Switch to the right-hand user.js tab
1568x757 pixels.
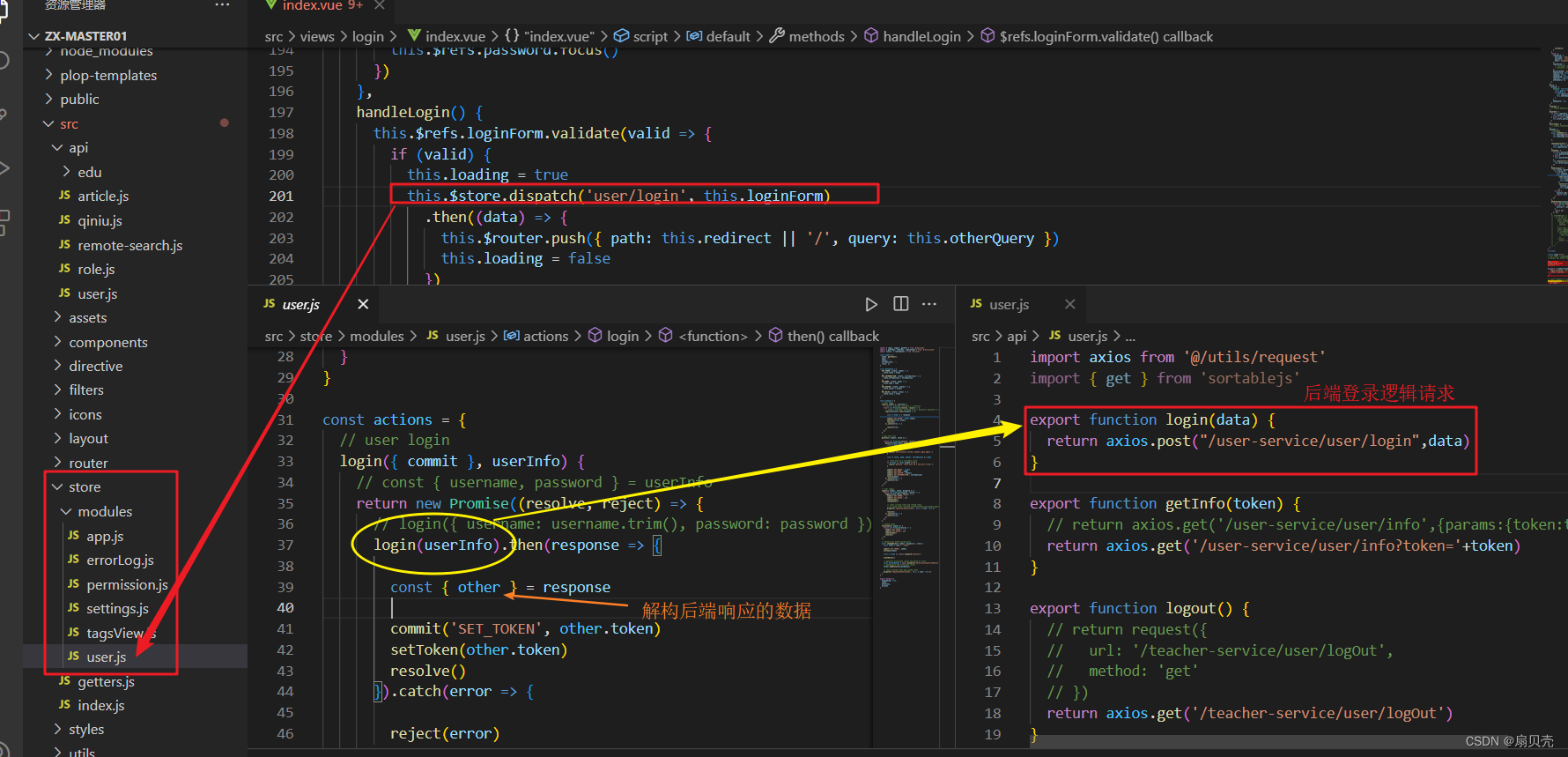click(x=1009, y=304)
